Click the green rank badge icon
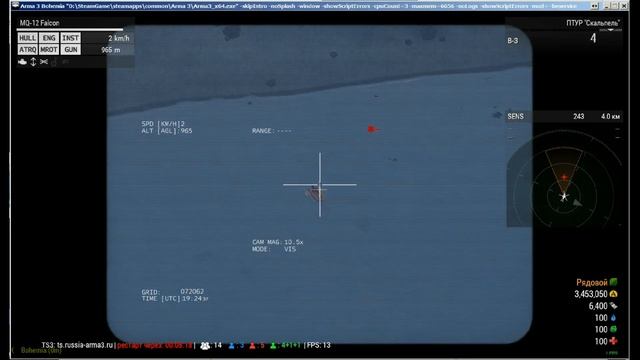The width and height of the screenshot is (640, 360). pyautogui.click(x=613, y=282)
